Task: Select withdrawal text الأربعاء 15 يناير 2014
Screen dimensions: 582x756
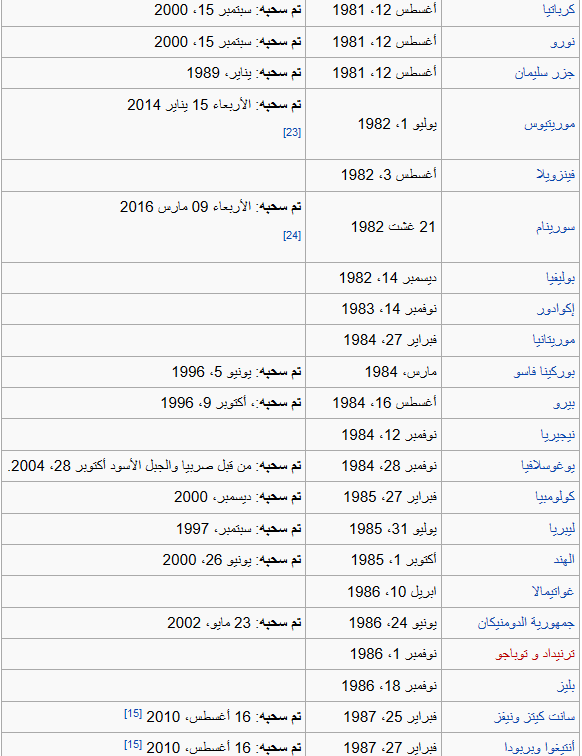Action: (189, 105)
